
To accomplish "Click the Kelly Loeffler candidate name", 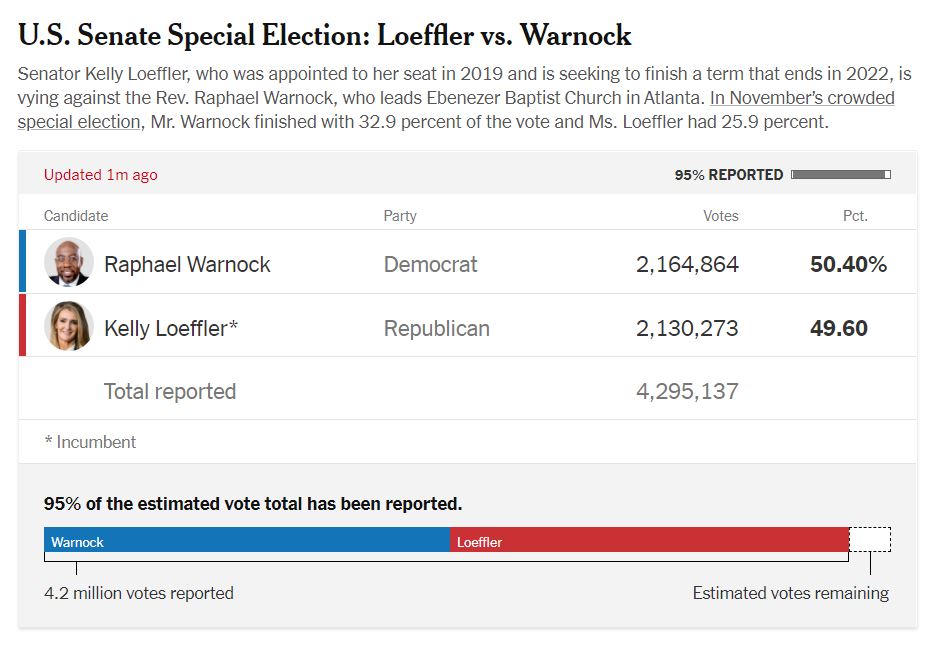I will coord(171,329).
